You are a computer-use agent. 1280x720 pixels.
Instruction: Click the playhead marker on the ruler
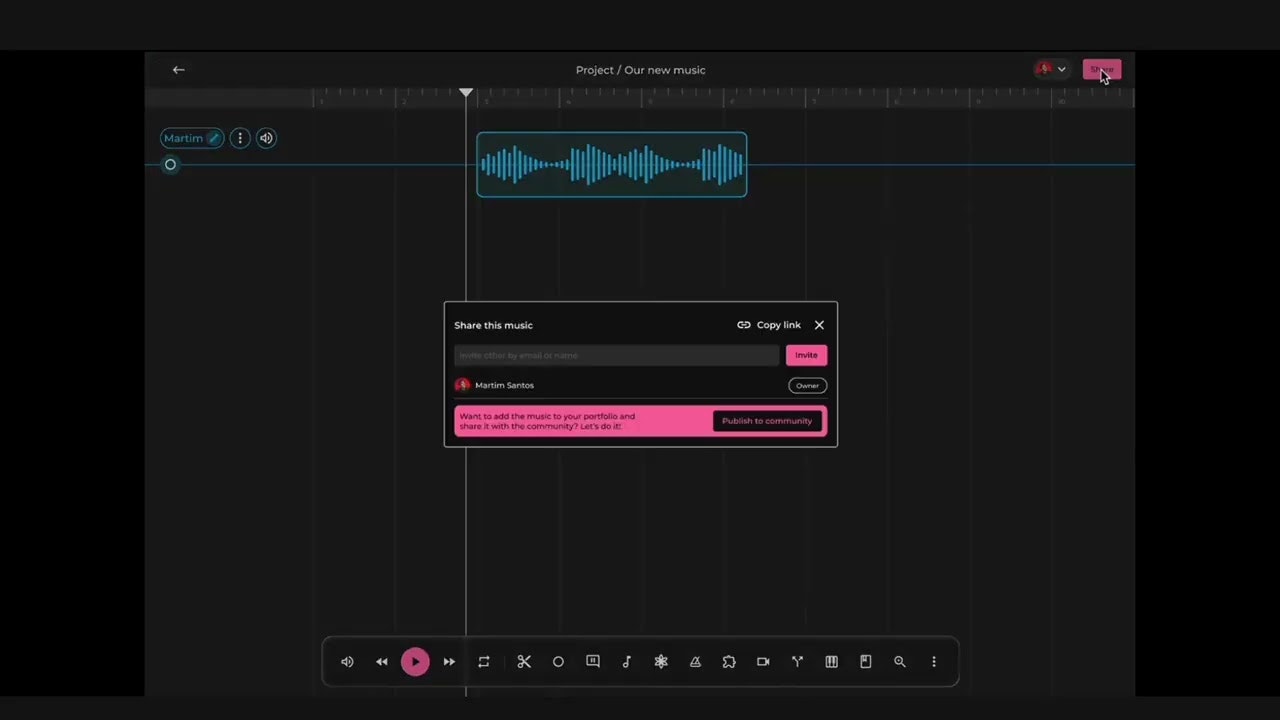click(466, 93)
